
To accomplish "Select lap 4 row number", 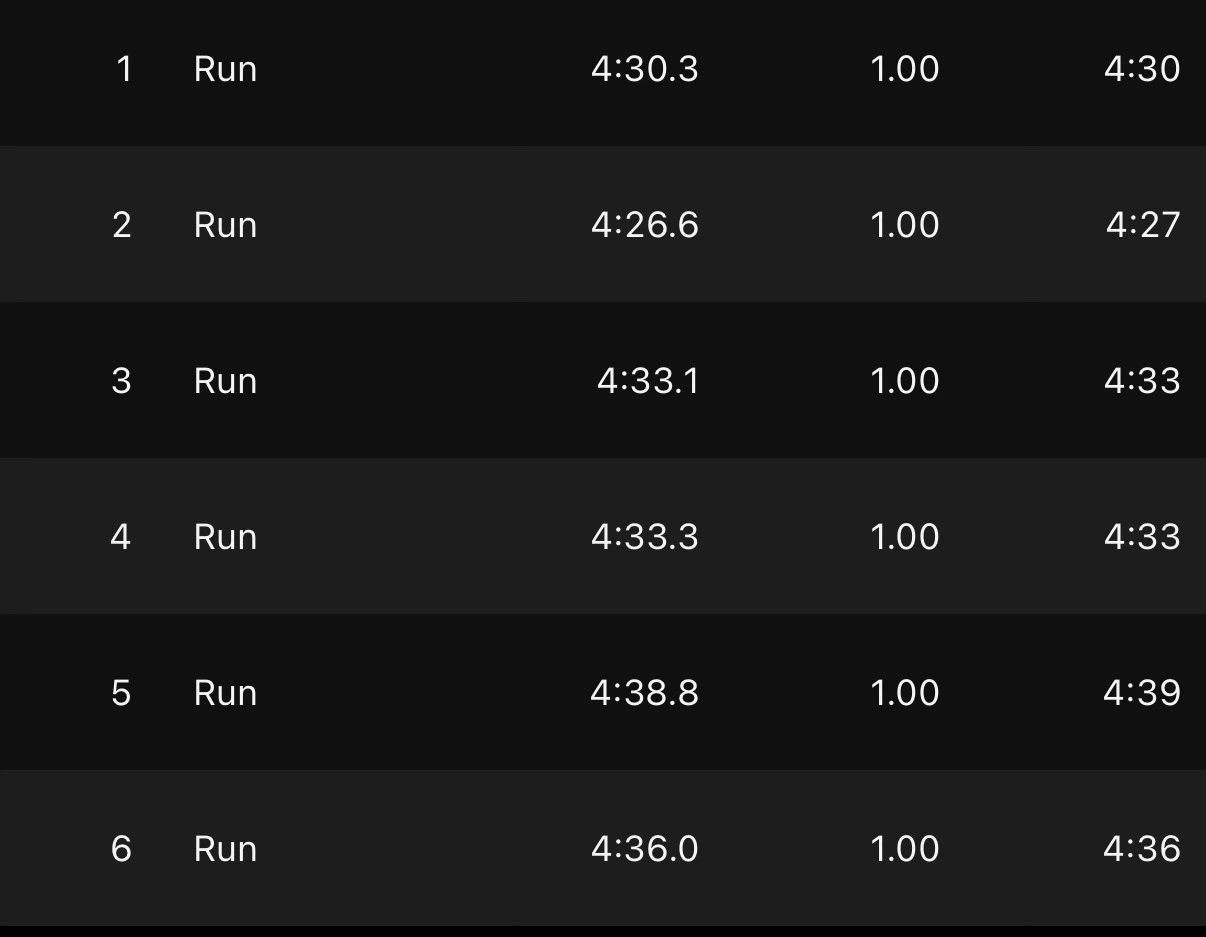I will tap(121, 537).
